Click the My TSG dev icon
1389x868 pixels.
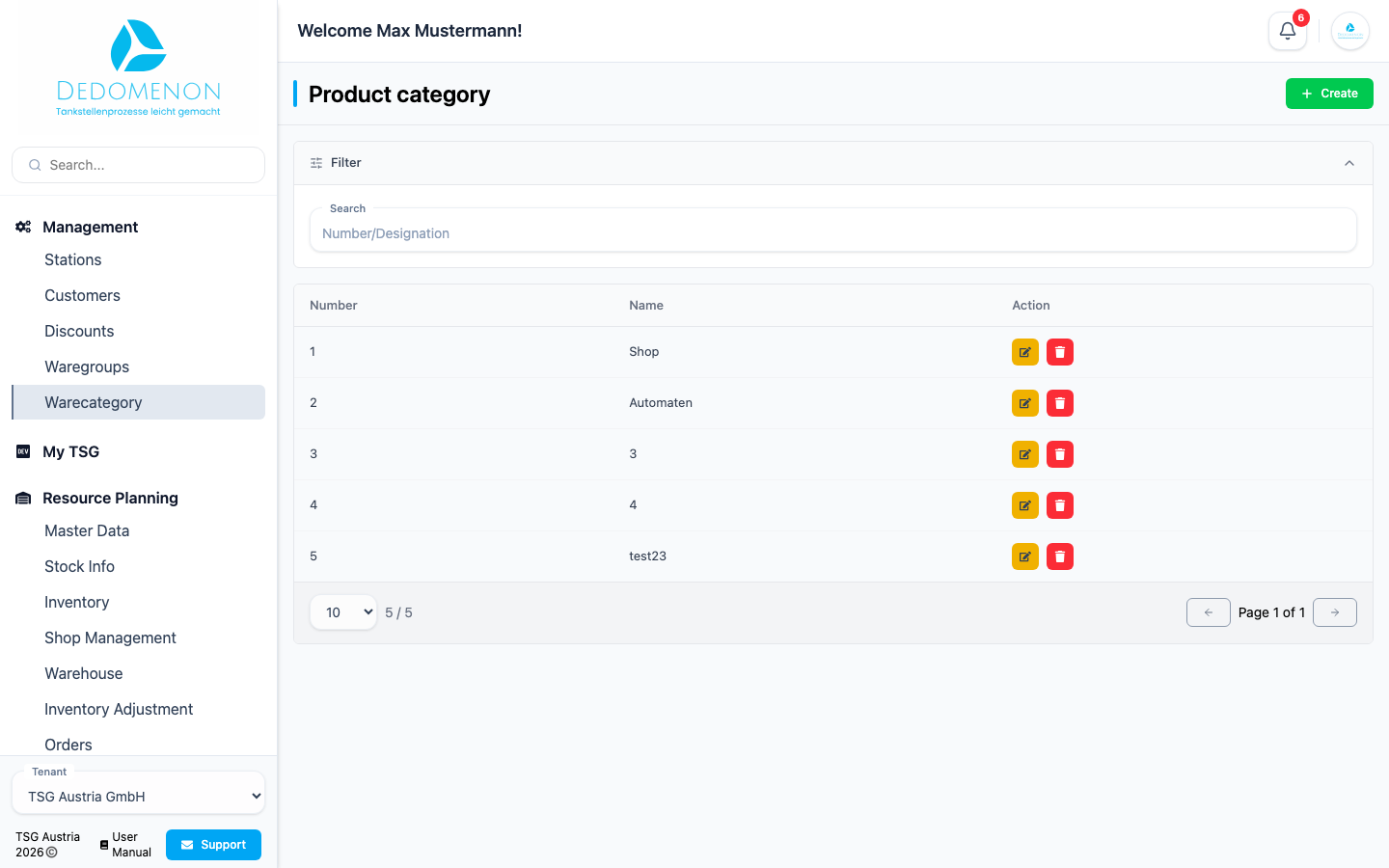point(23,451)
